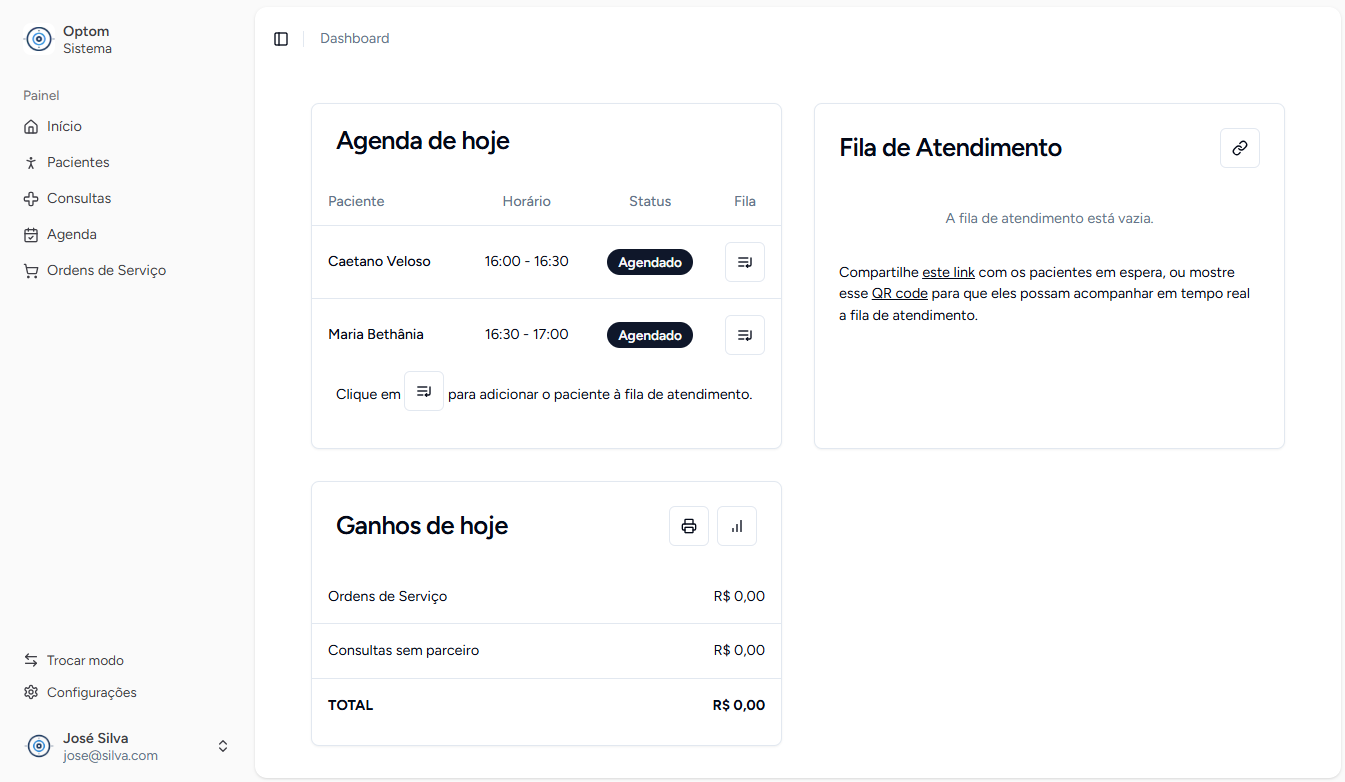Click Caetano Veloso's Agendado status badge
Viewport: 1345px width, 782px height.
pyautogui.click(x=650, y=262)
